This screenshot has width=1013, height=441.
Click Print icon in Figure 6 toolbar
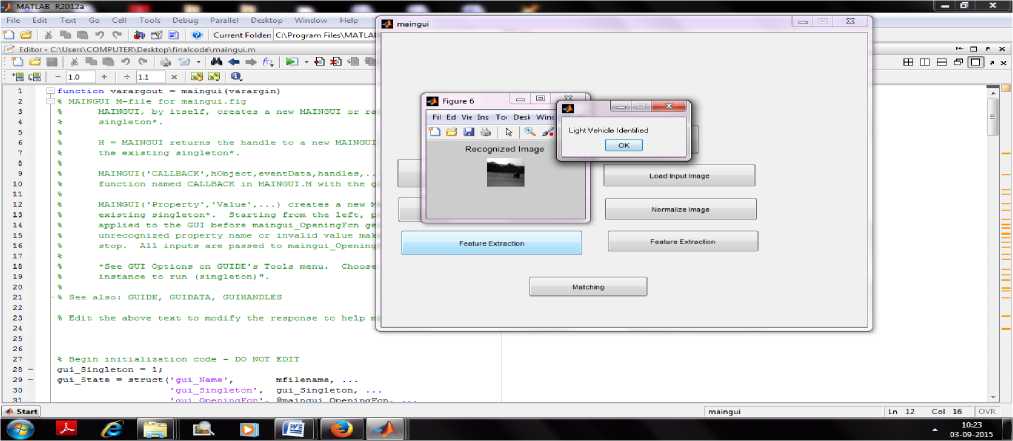click(x=485, y=132)
